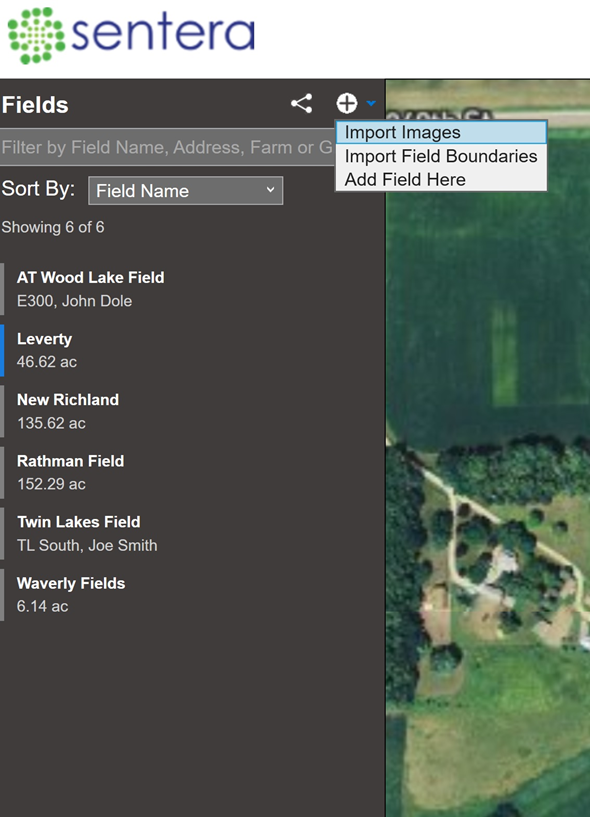The width and height of the screenshot is (590, 817).
Task: Open Twin Lakes Field entry
Action: point(193,534)
